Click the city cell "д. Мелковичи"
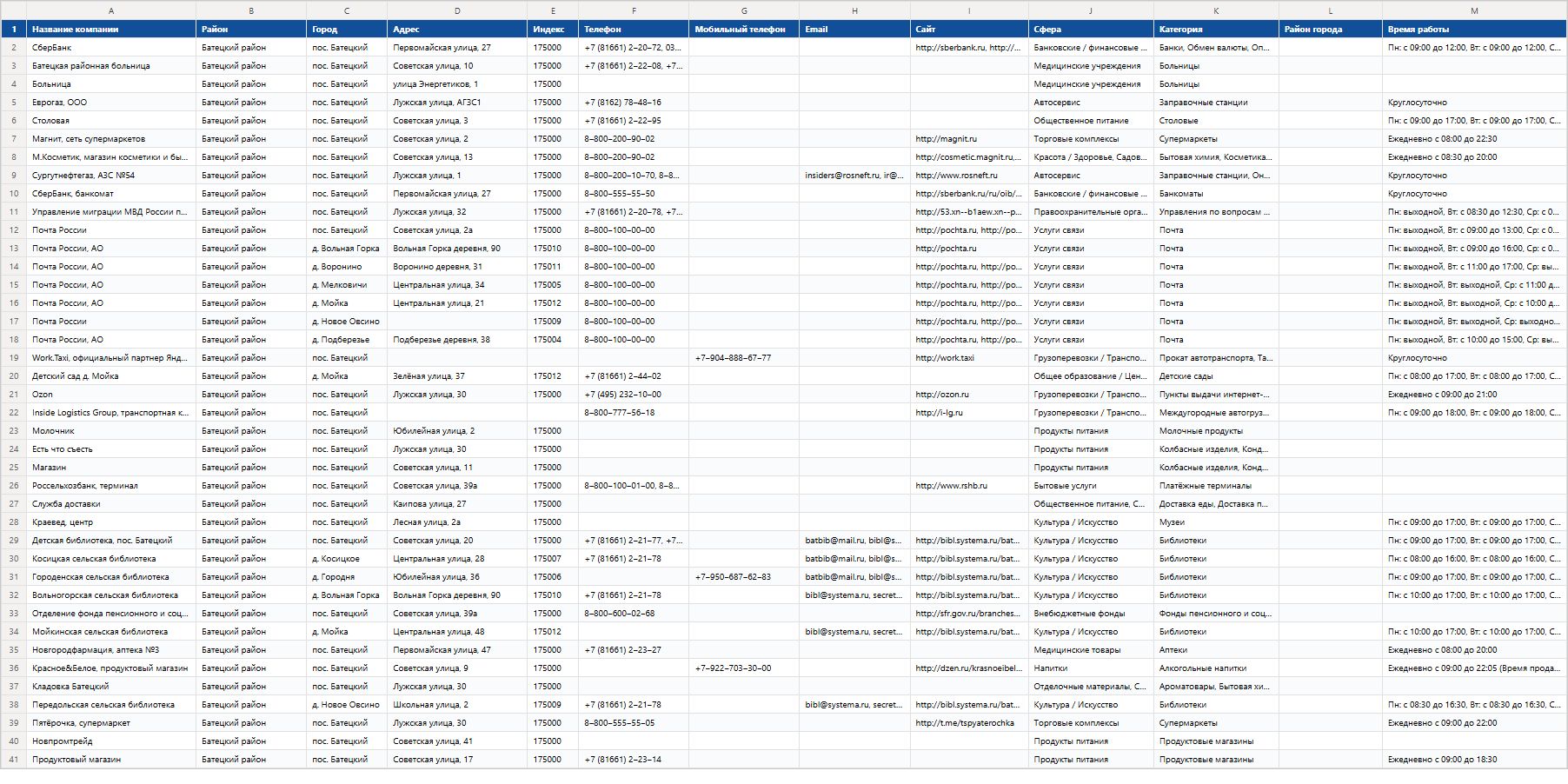This screenshot has height=784, width=1568. click(347, 285)
